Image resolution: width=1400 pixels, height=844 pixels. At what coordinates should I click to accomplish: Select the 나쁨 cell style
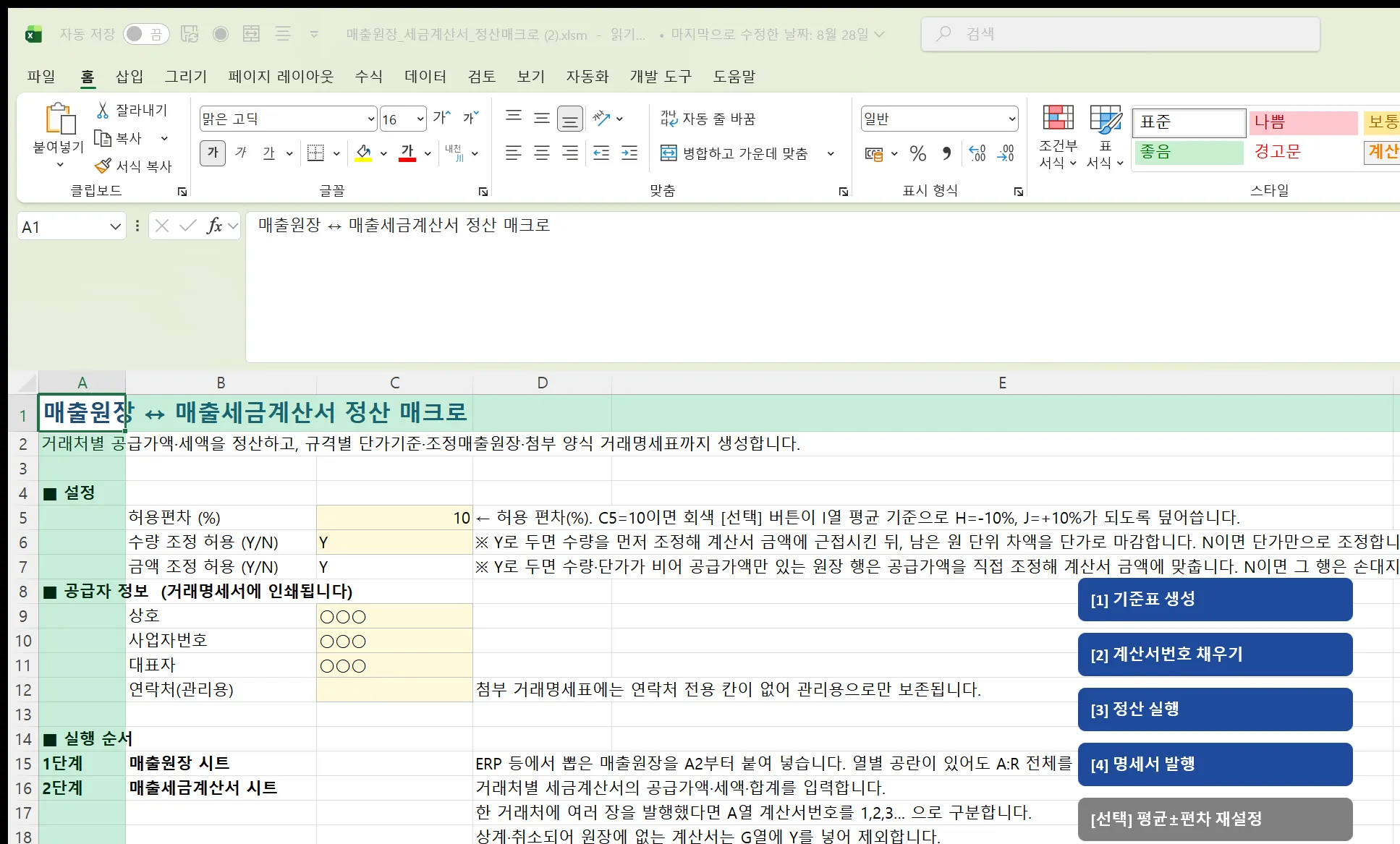[1303, 122]
